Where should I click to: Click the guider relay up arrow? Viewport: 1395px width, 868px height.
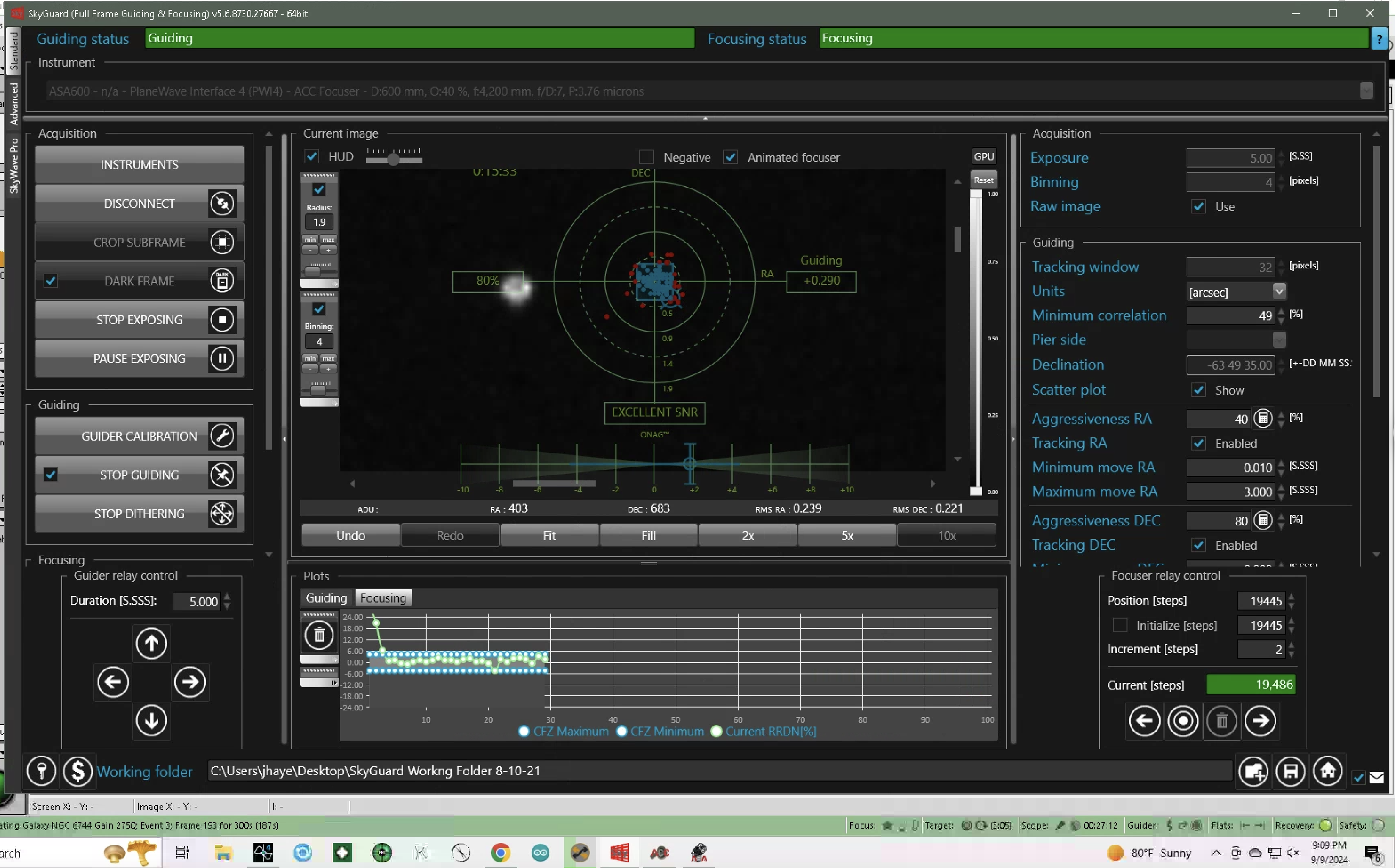click(x=151, y=643)
